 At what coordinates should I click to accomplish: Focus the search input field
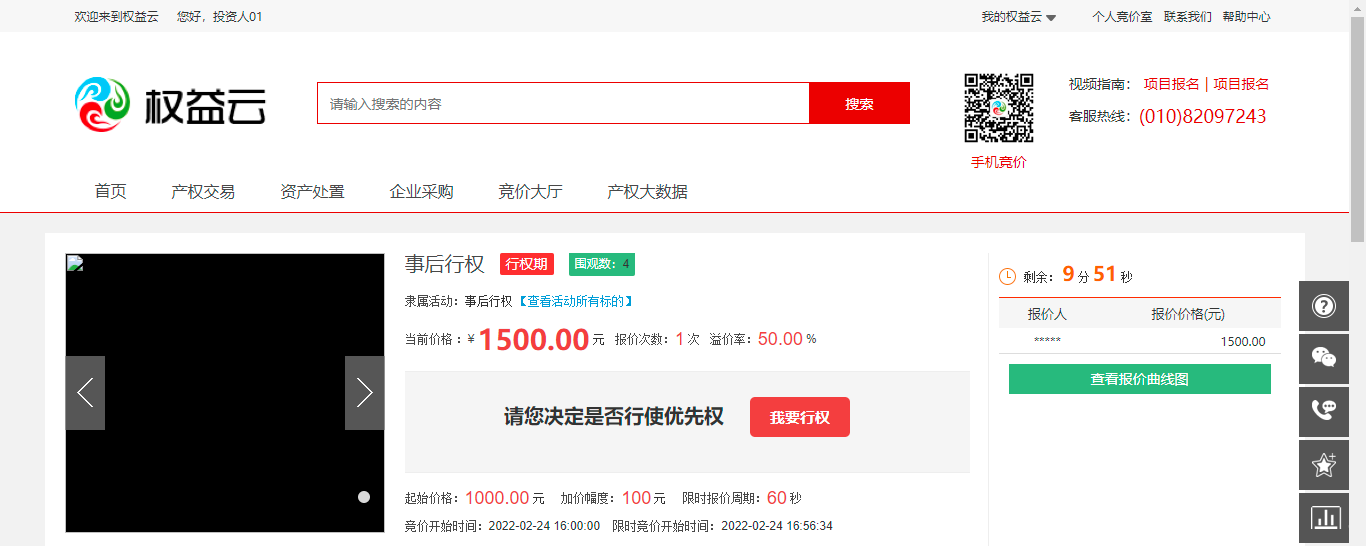(x=563, y=103)
